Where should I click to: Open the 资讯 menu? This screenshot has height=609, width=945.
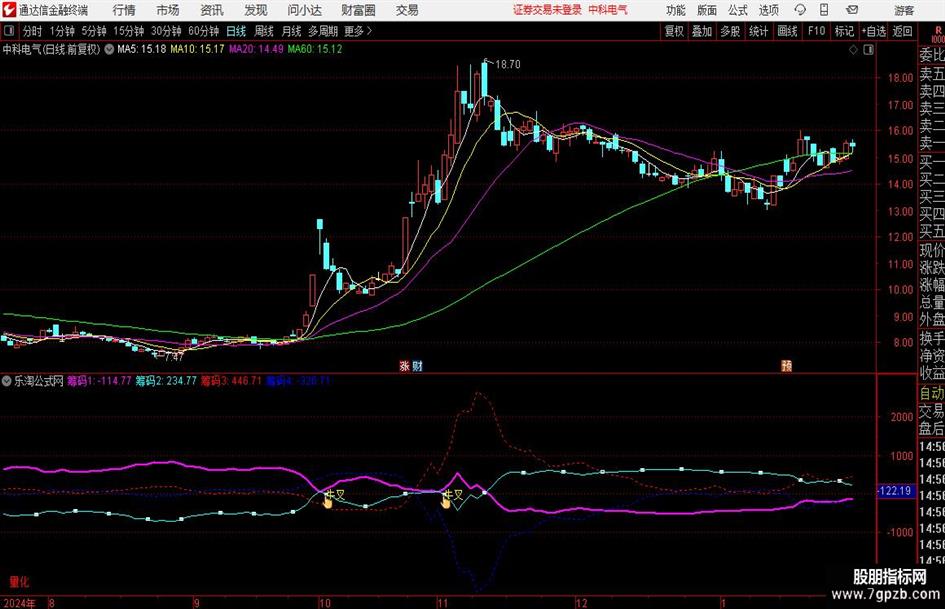pyautogui.click(x=212, y=10)
